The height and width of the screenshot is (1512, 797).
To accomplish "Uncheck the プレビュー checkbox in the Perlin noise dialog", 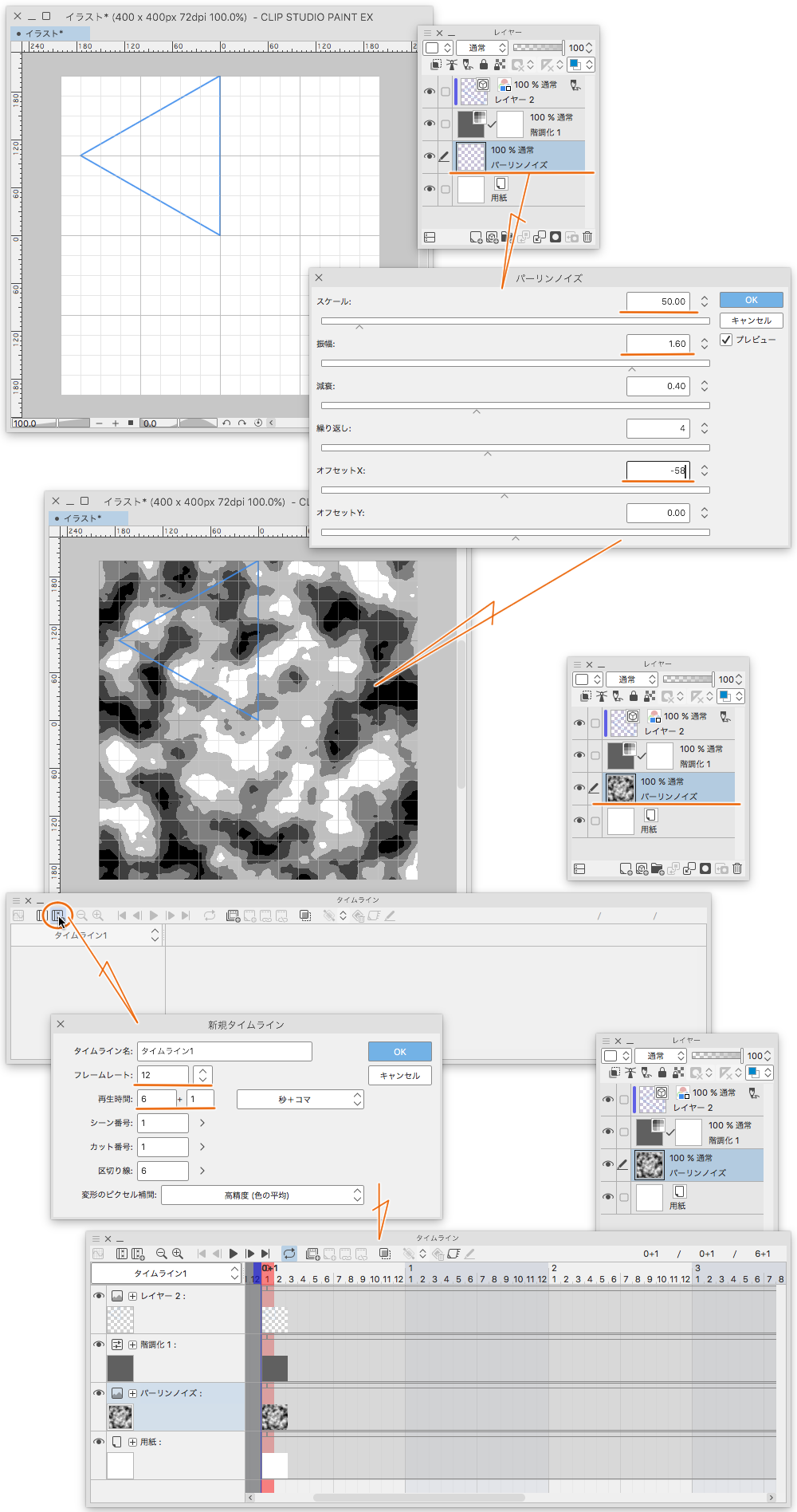I will pos(726,340).
